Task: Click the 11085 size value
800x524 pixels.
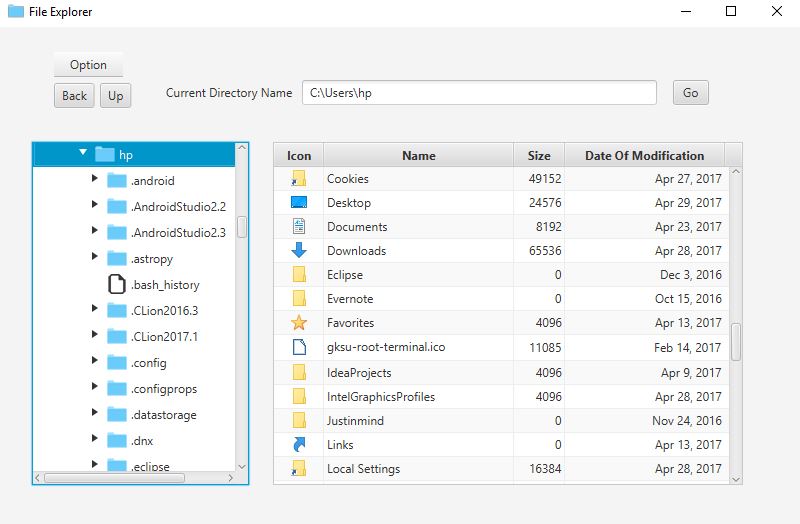Action: click(545, 347)
